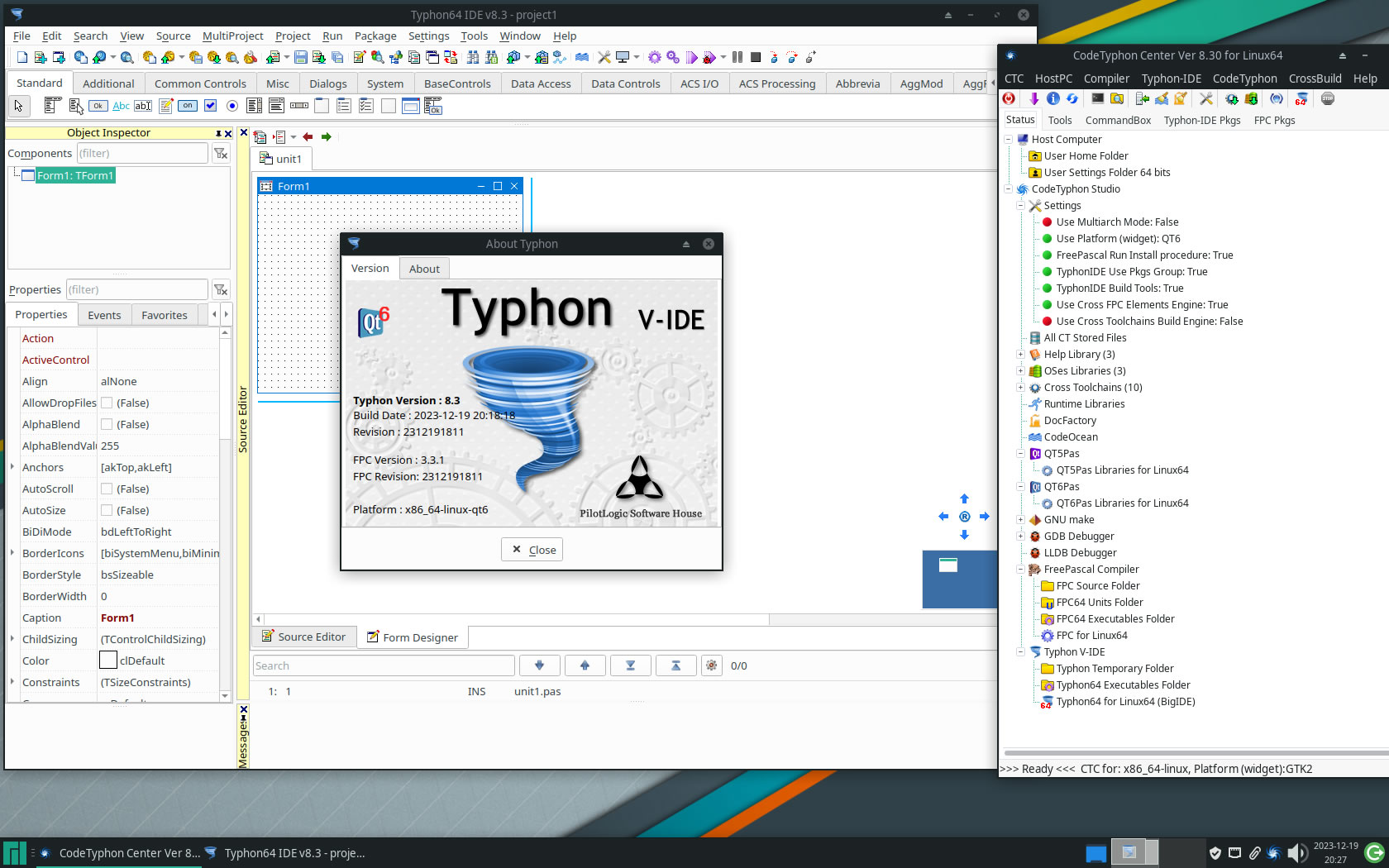Expand the GNU make tree node

coord(1020,519)
